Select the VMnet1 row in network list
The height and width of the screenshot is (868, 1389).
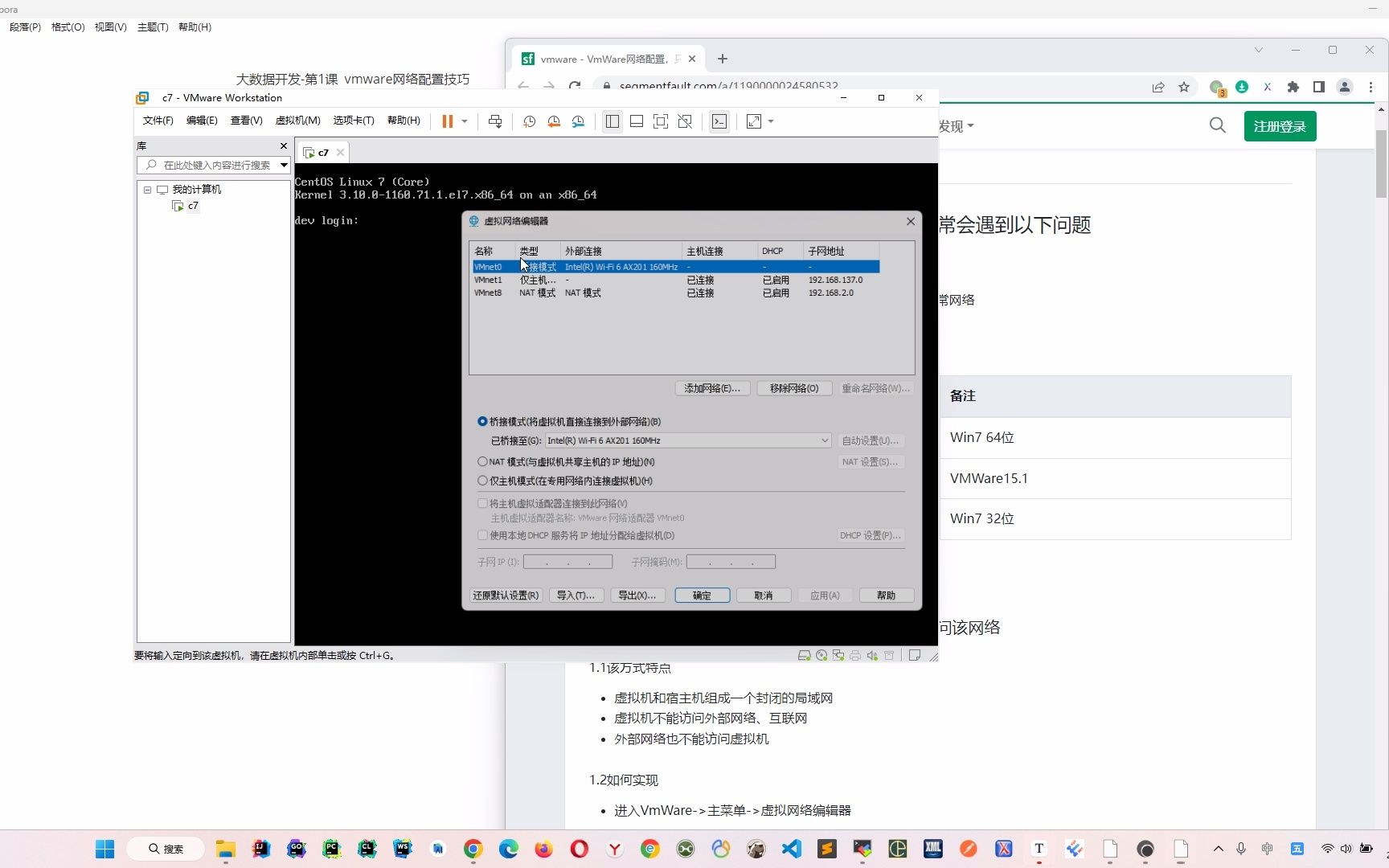click(676, 280)
